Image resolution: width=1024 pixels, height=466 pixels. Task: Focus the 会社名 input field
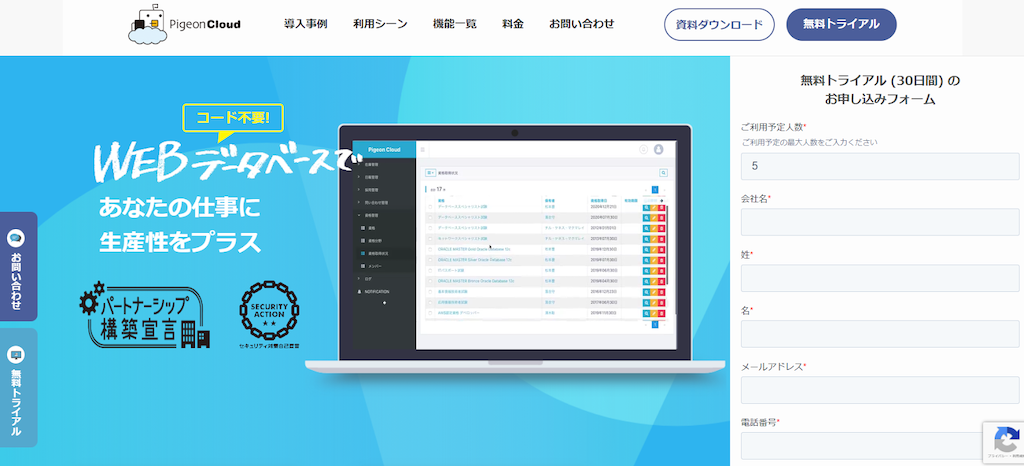[x=880, y=222]
